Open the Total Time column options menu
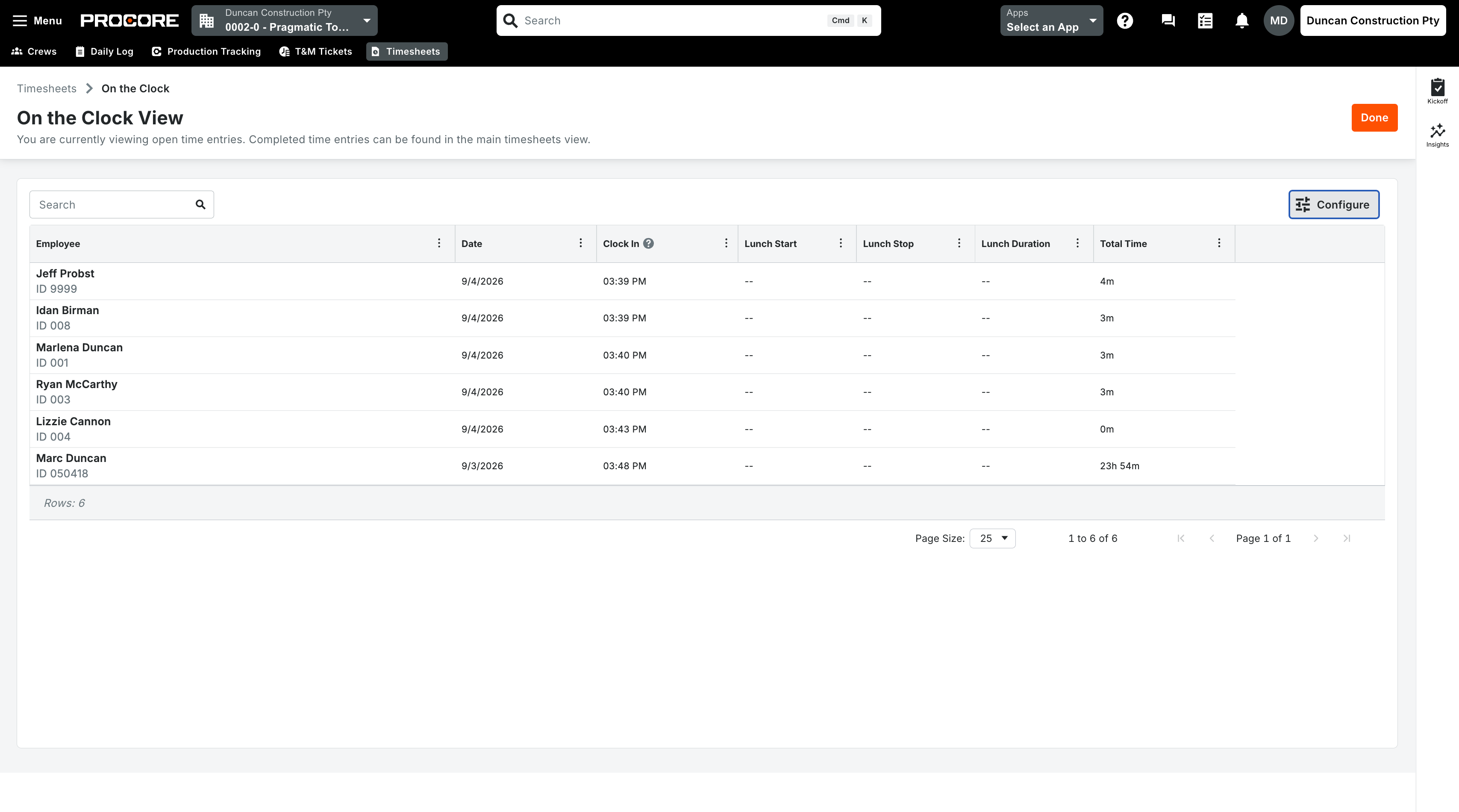 point(1219,243)
